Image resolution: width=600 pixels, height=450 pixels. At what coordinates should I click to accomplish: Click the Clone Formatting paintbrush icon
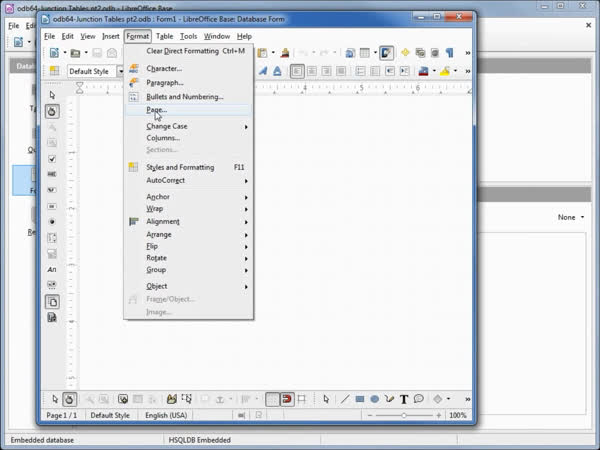coord(285,53)
